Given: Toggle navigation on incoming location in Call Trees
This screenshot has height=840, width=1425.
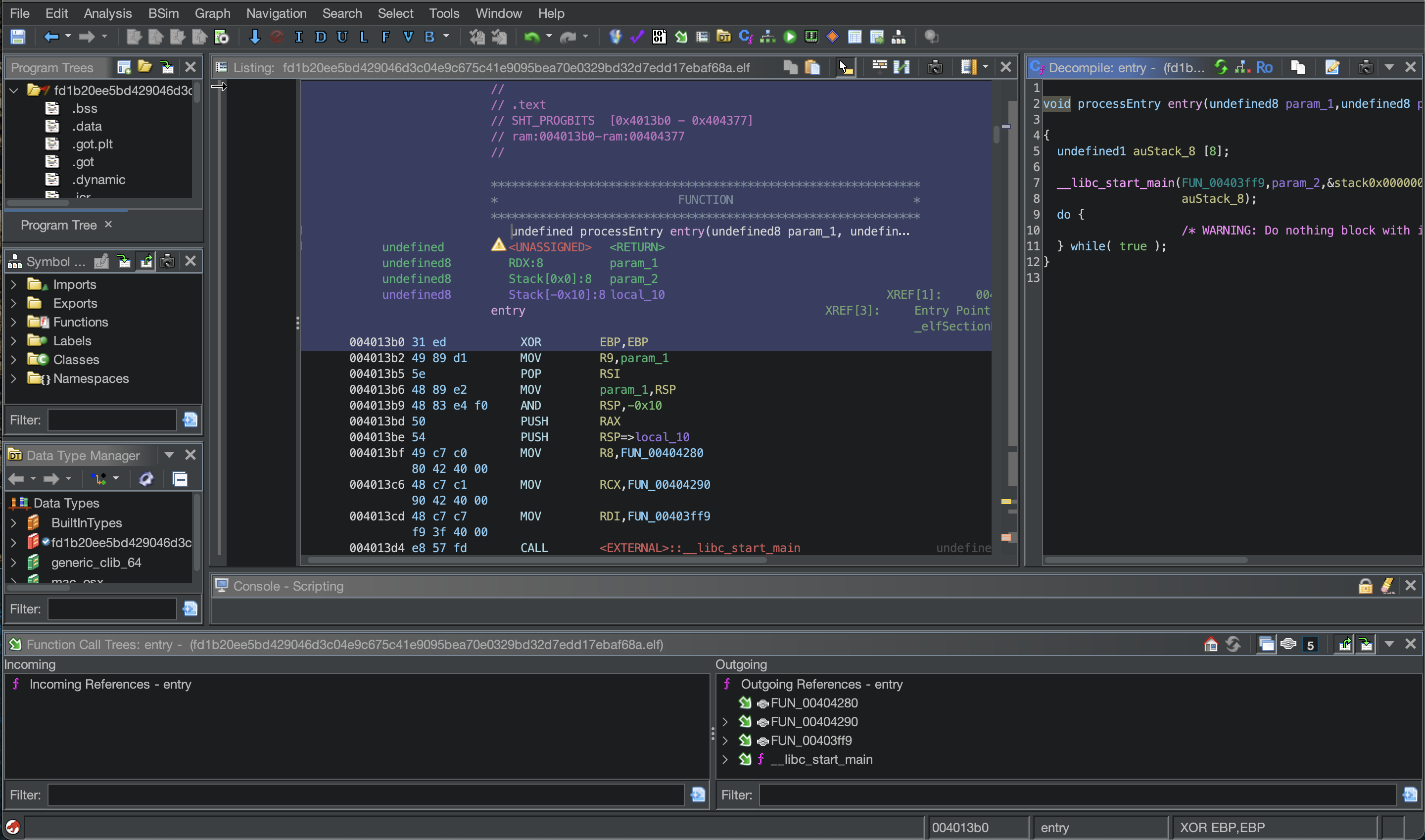Looking at the screenshot, I should click(x=1366, y=644).
